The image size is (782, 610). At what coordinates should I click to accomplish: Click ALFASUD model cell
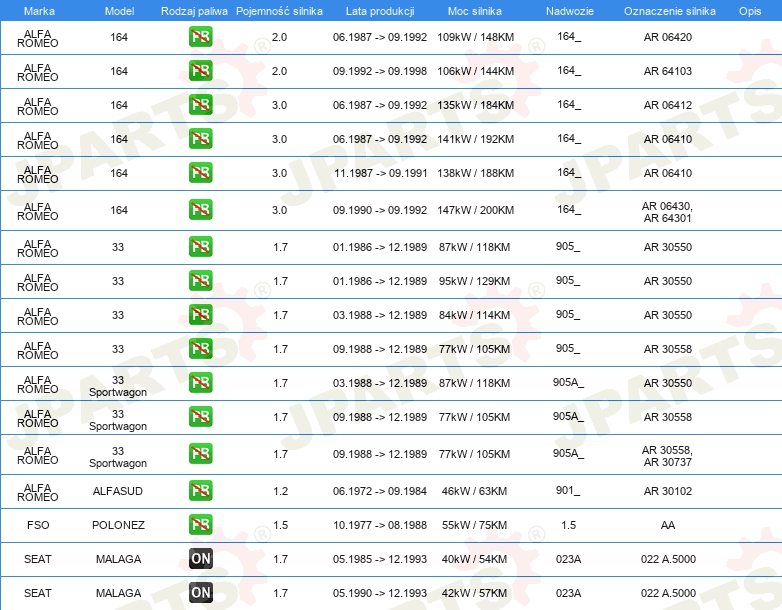[118, 491]
